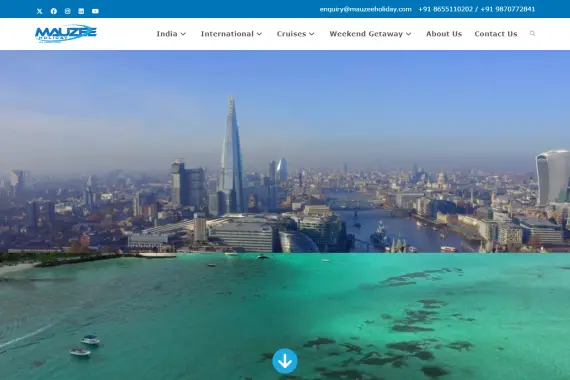This screenshot has width=570, height=380.
Task: Open the International menu item
Action: pyautogui.click(x=227, y=34)
